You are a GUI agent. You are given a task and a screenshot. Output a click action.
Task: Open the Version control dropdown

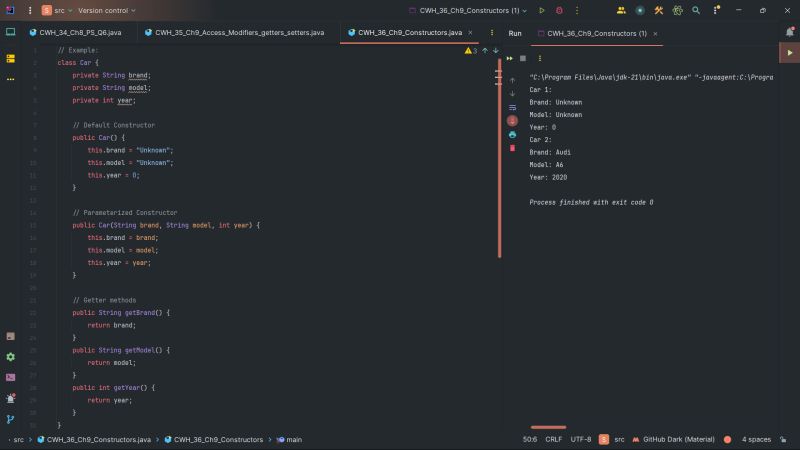(109, 10)
